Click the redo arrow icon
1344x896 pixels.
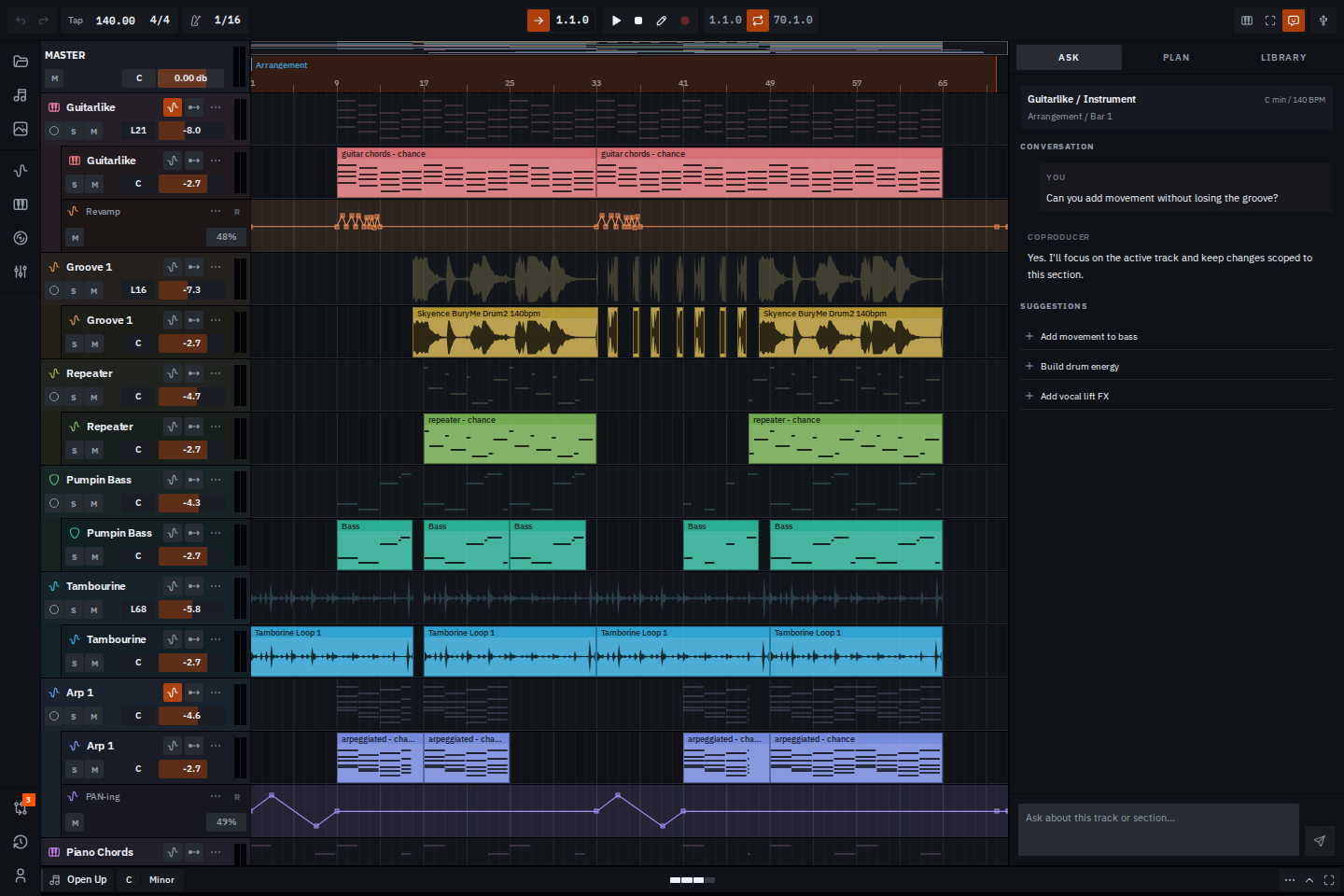(x=43, y=21)
